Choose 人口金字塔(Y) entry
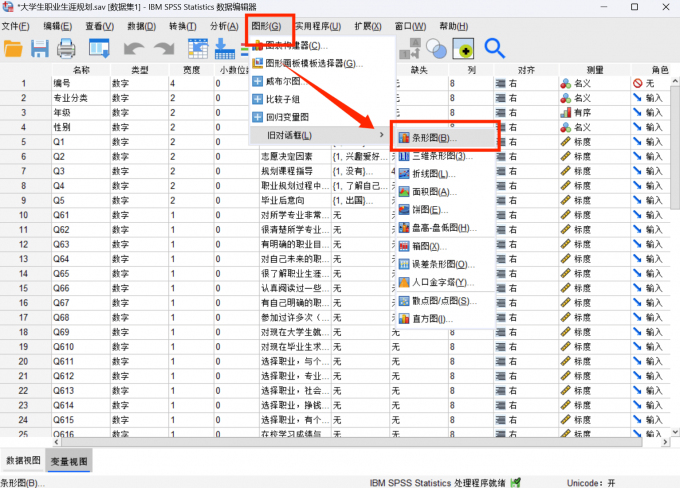The image size is (680, 488). point(445,282)
